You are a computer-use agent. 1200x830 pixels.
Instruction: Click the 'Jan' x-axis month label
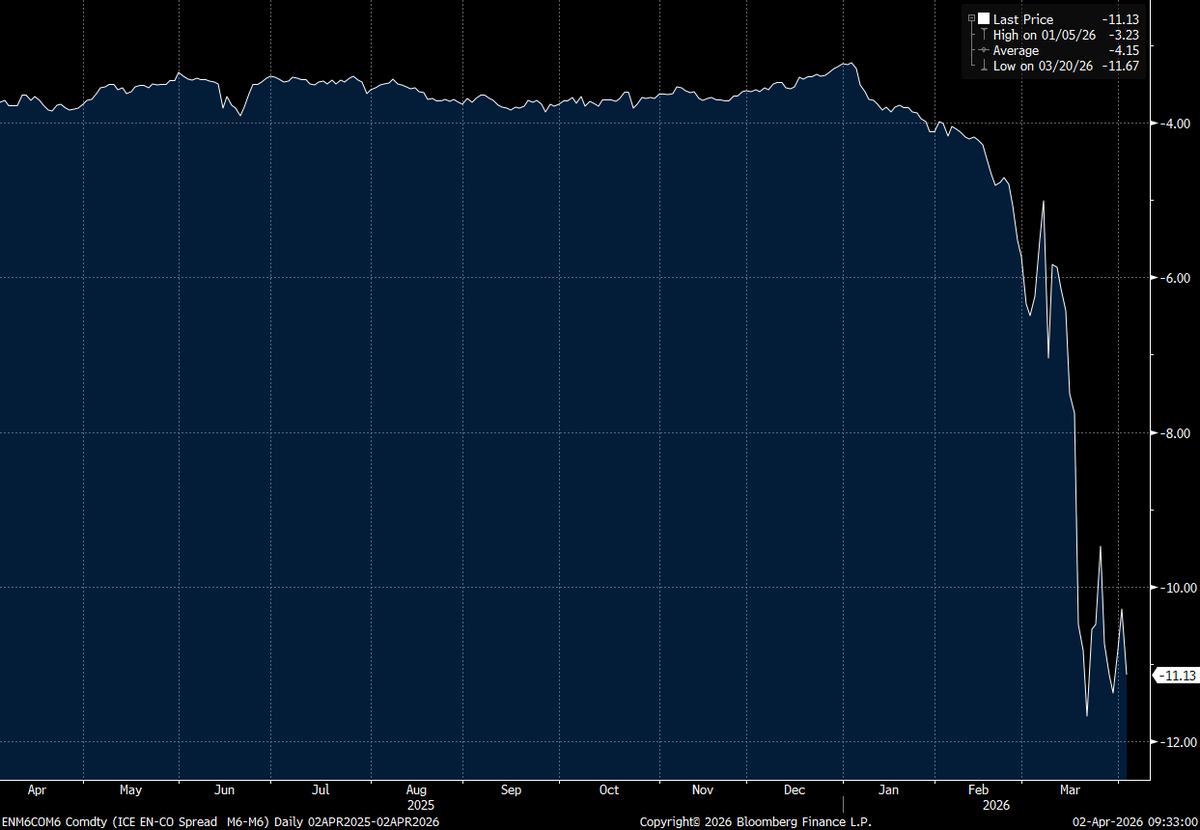click(x=889, y=790)
